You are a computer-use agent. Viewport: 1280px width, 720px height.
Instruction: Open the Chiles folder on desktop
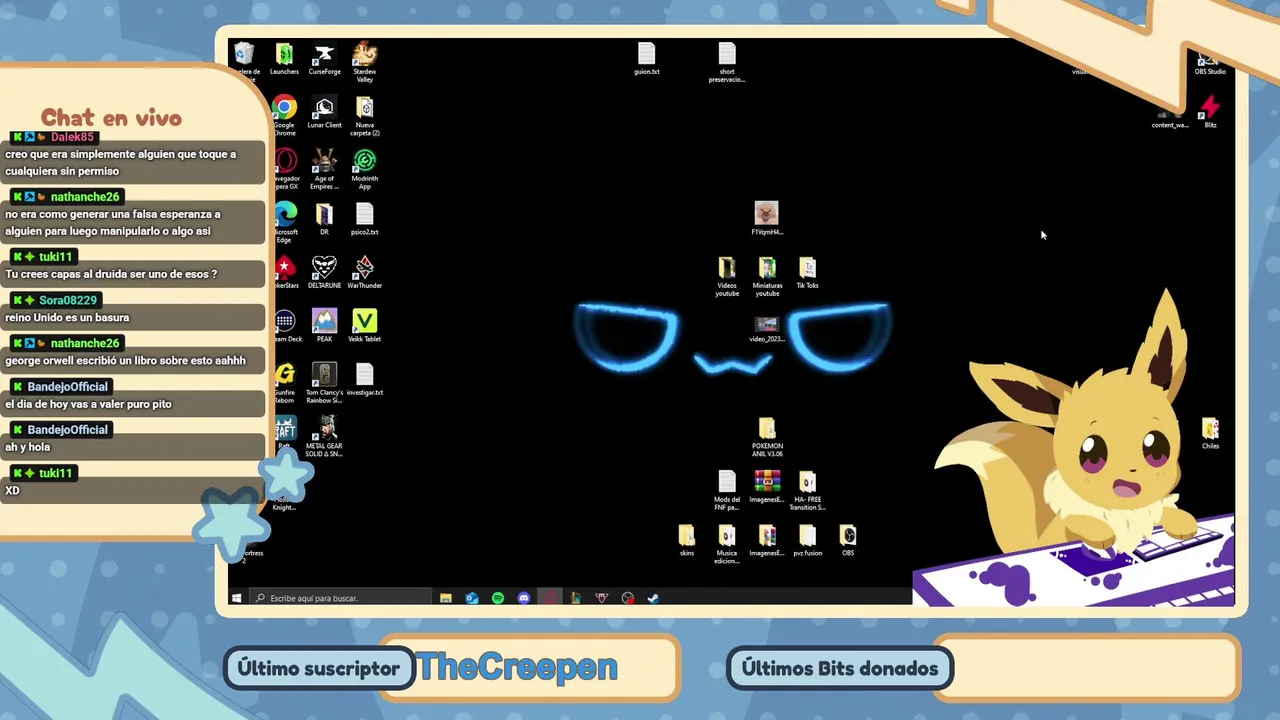(1210, 433)
